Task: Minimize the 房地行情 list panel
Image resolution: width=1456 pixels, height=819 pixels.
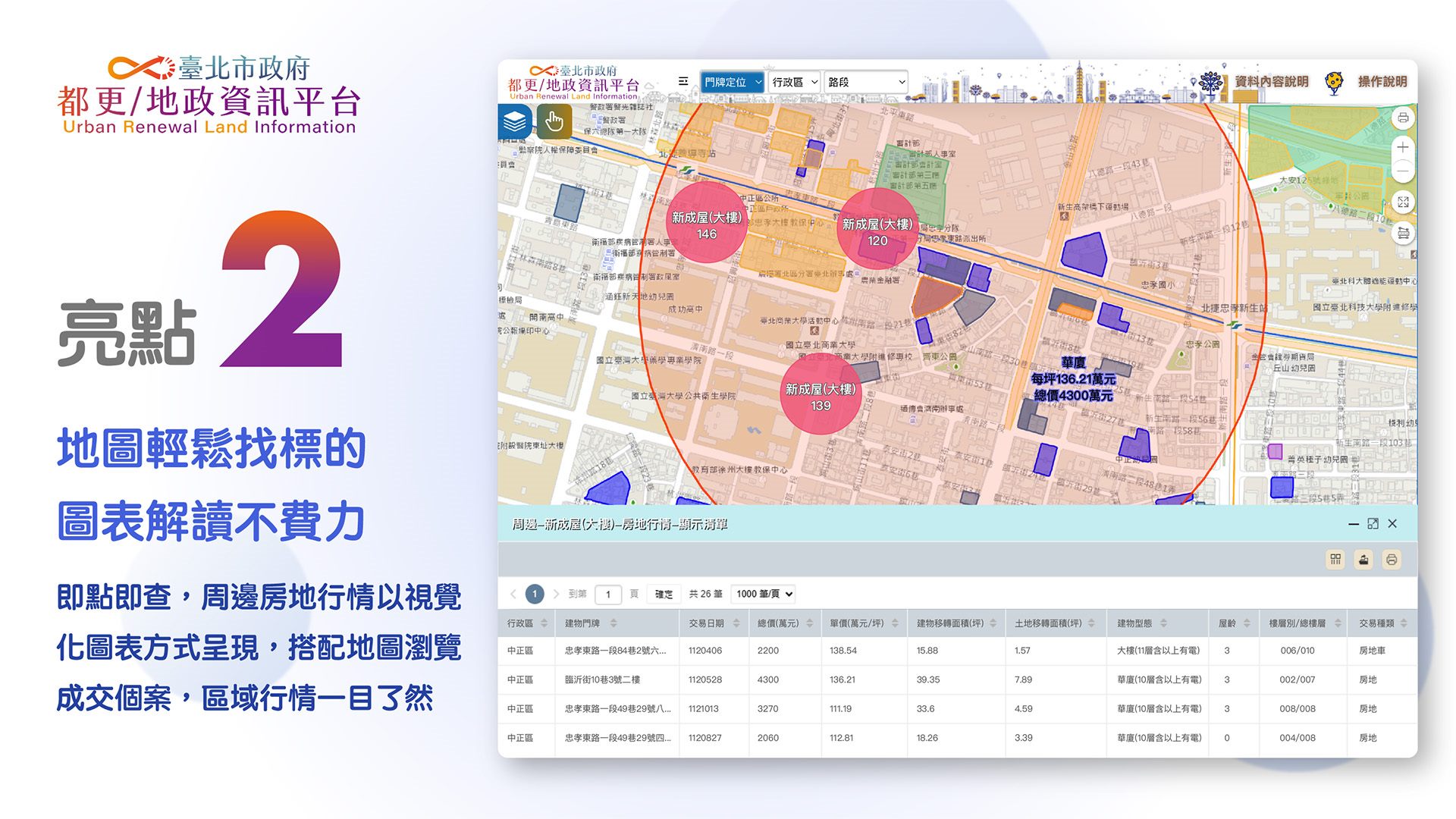Action: 1353,524
